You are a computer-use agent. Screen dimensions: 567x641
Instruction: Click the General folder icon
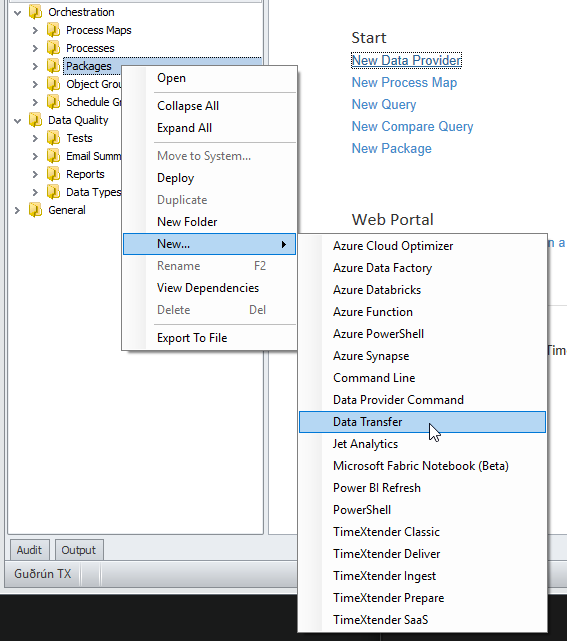36,210
